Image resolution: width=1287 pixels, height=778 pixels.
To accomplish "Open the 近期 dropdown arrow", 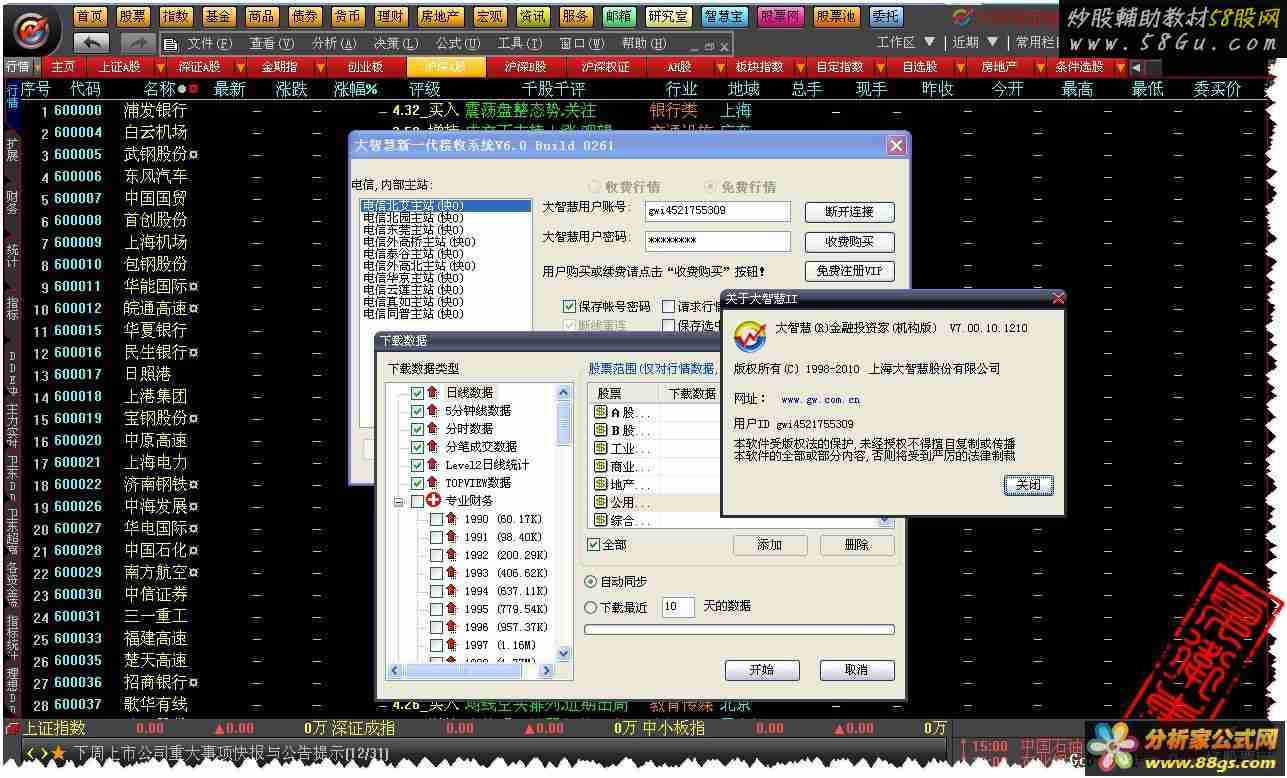I will pyautogui.click(x=992, y=42).
